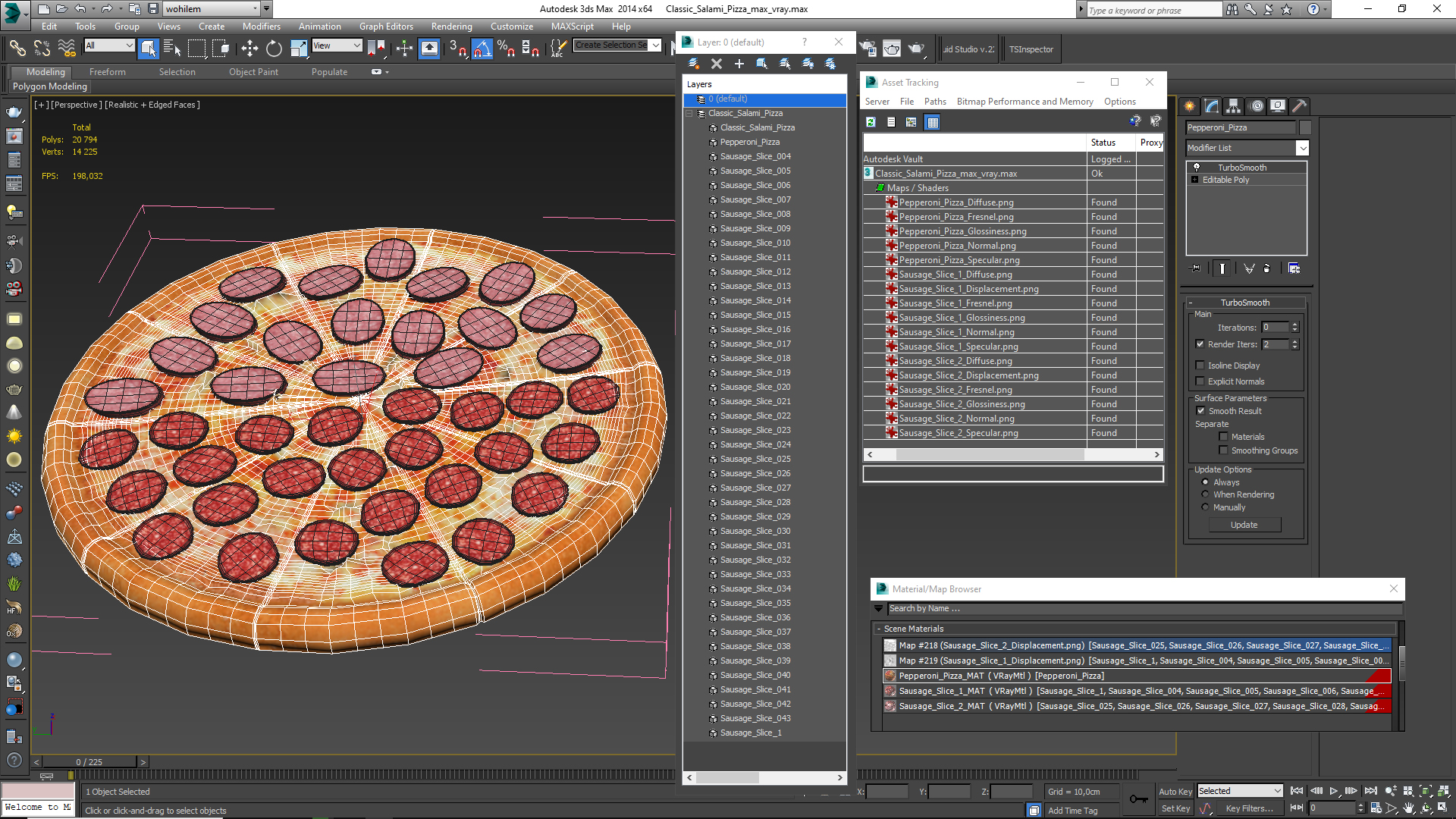This screenshot has height=819, width=1456.
Task: Enable Isoline Display checkbox
Action: [1200, 366]
